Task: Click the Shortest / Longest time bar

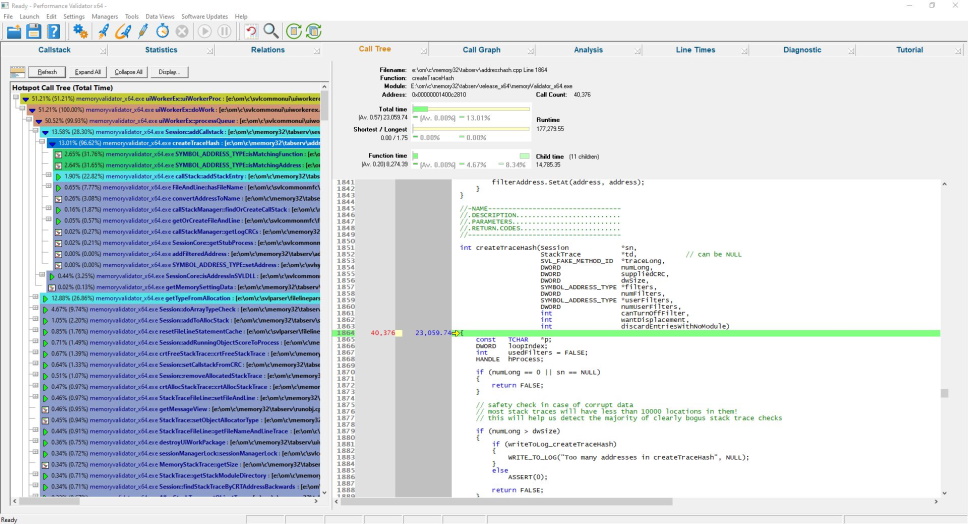Action: click(x=471, y=129)
